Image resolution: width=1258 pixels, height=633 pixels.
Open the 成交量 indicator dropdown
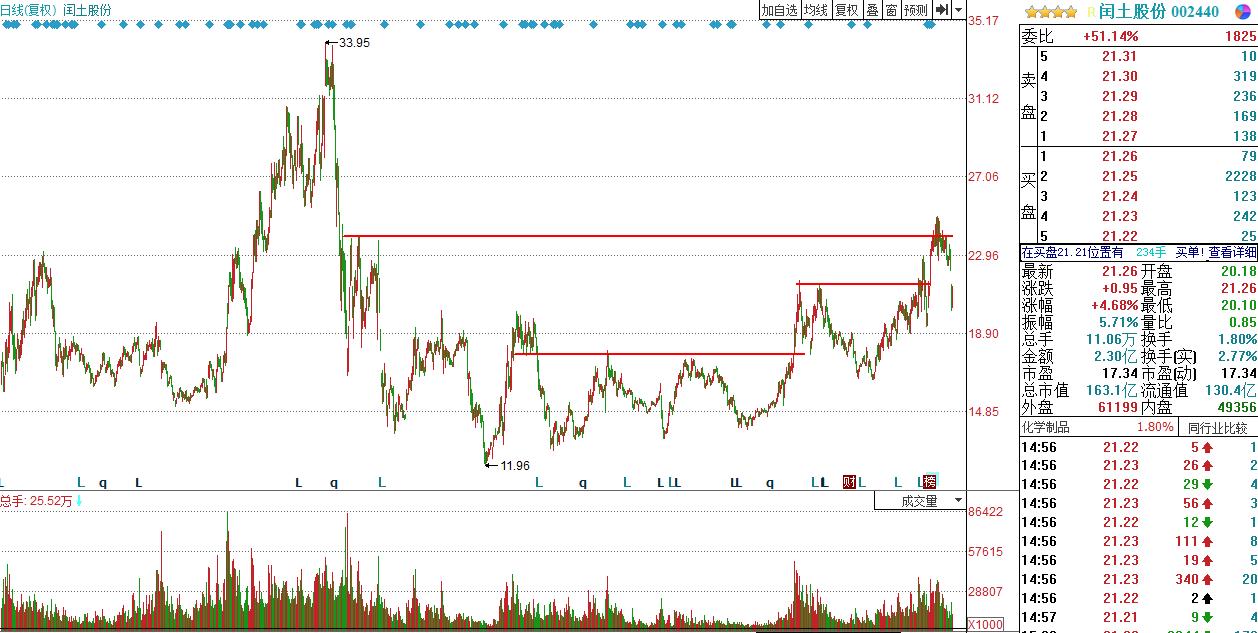pos(920,501)
